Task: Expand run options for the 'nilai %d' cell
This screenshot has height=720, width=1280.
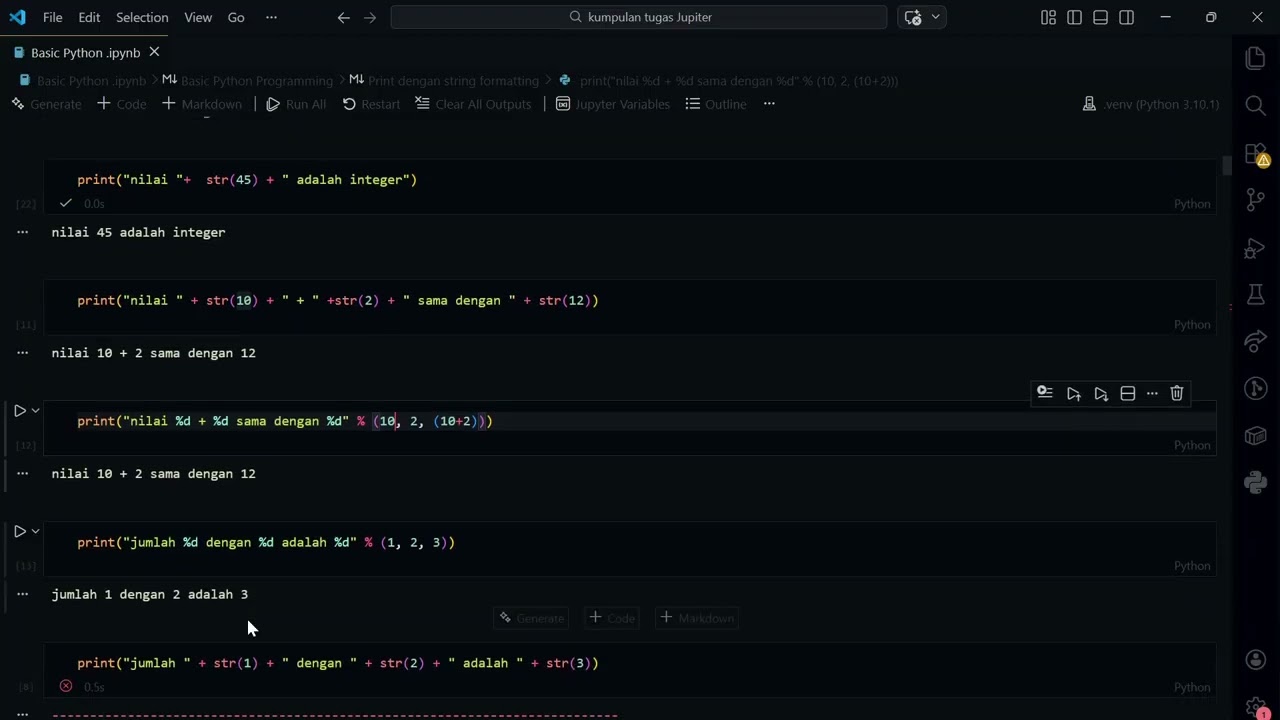Action: 35,411
